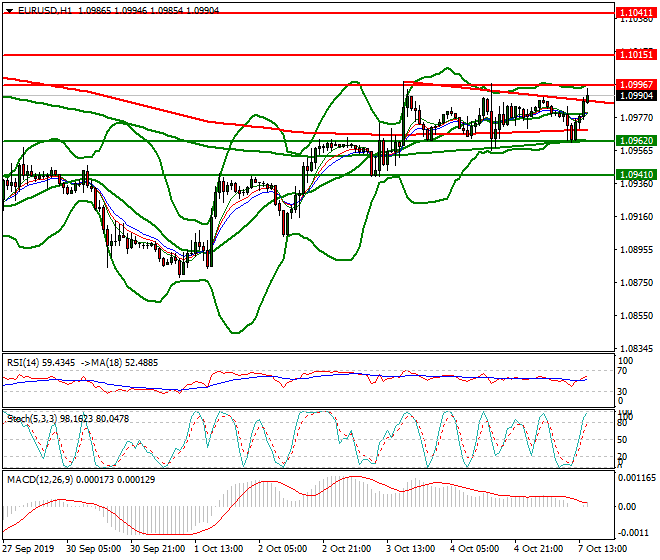Click the chart title dropdown triangle beside EURUSD,H1
This screenshot has width=660, height=560.
pyautogui.click(x=9, y=11)
